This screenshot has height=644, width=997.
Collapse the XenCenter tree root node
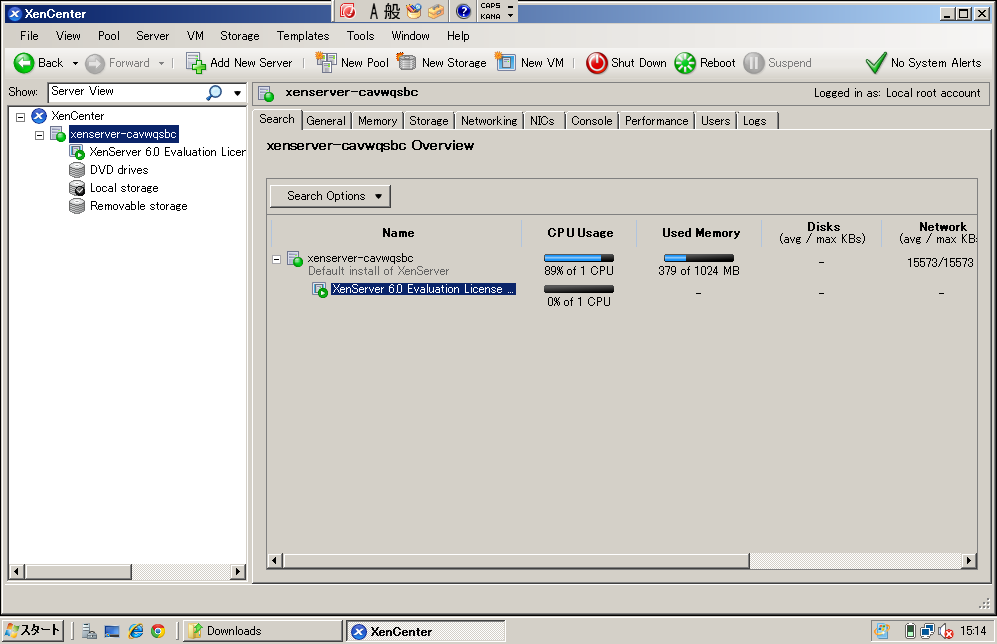pos(20,116)
